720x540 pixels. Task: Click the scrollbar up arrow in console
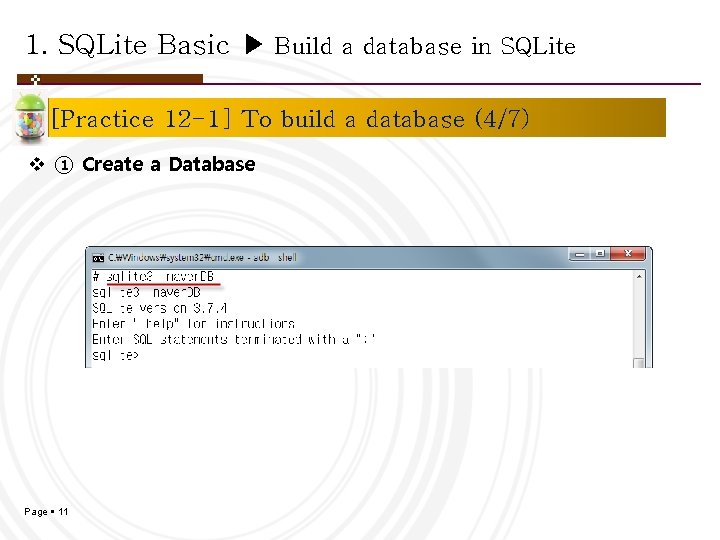(639, 276)
